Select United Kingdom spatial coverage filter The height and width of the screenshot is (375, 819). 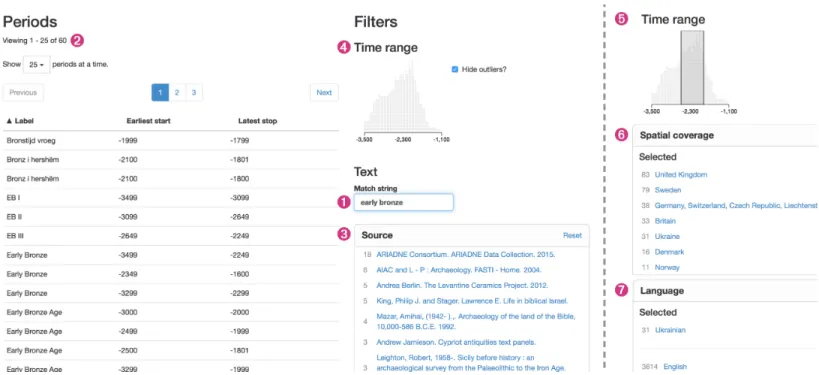click(681, 174)
